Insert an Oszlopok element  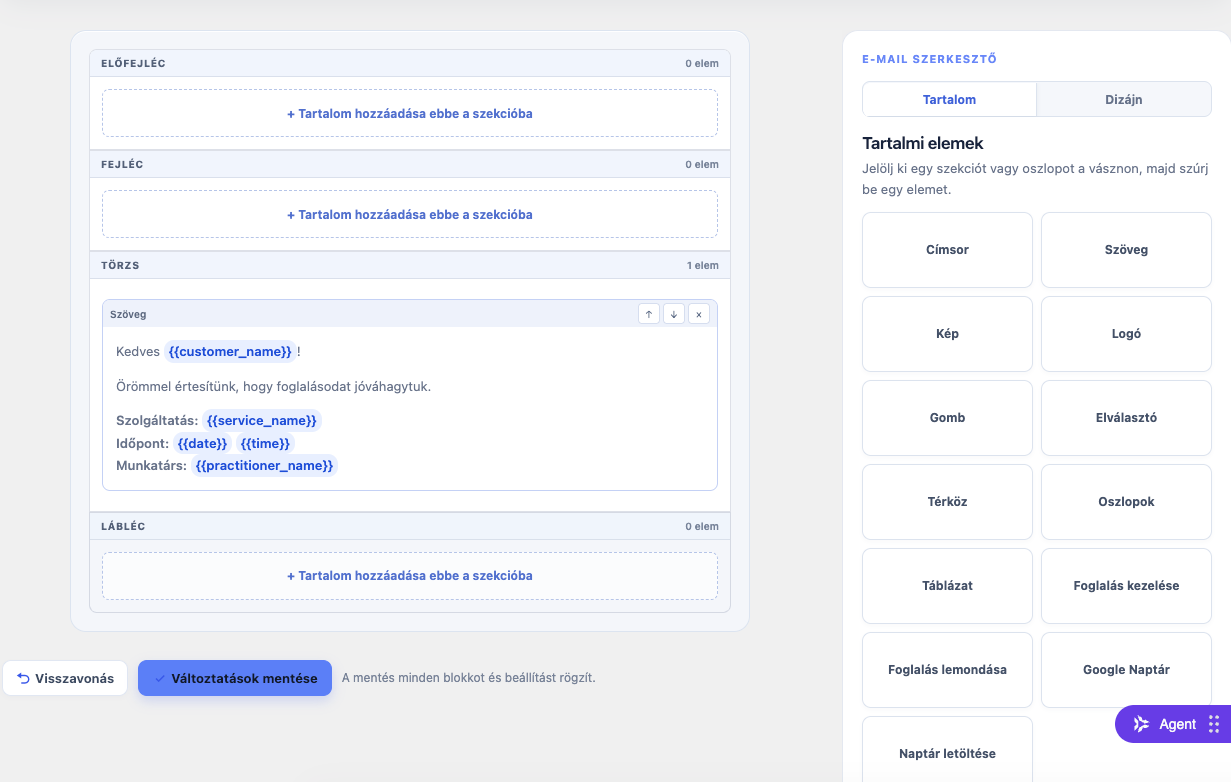pyautogui.click(x=1126, y=502)
